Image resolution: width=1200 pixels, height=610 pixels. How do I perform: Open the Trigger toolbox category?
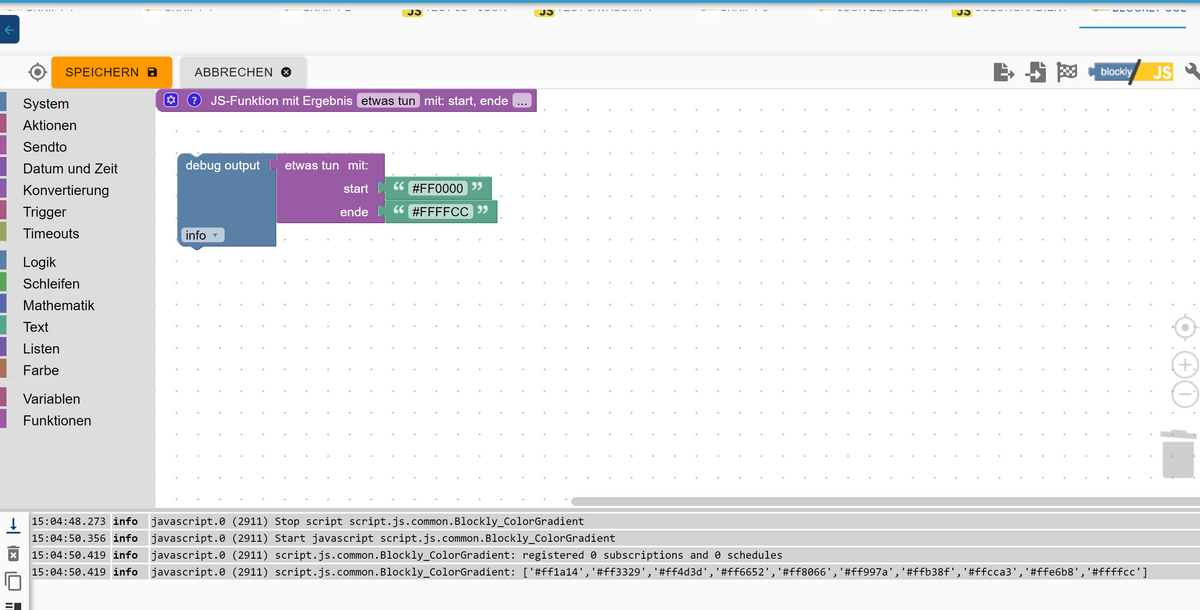point(77,212)
